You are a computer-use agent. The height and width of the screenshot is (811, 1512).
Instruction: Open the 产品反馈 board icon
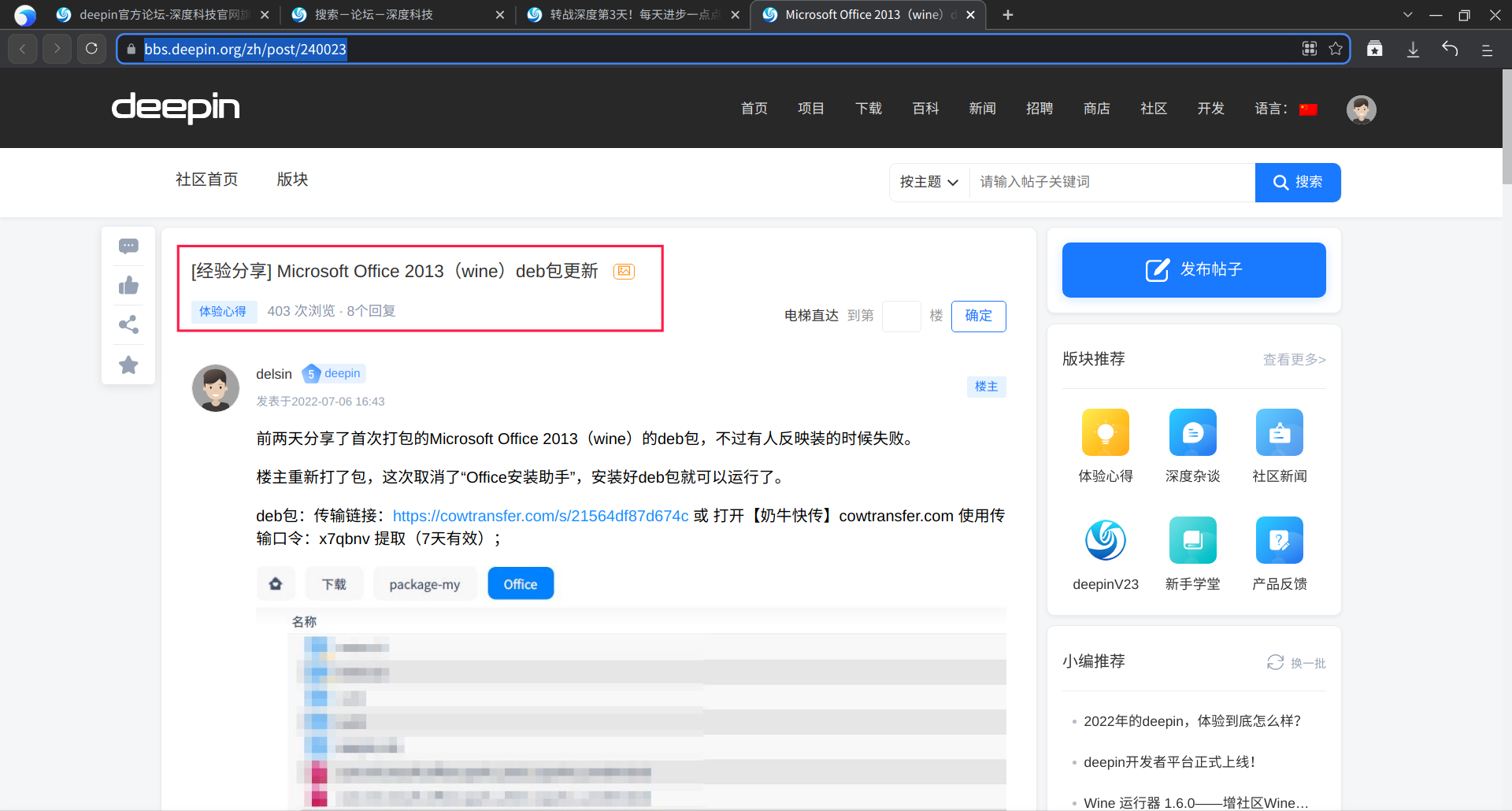coord(1279,540)
